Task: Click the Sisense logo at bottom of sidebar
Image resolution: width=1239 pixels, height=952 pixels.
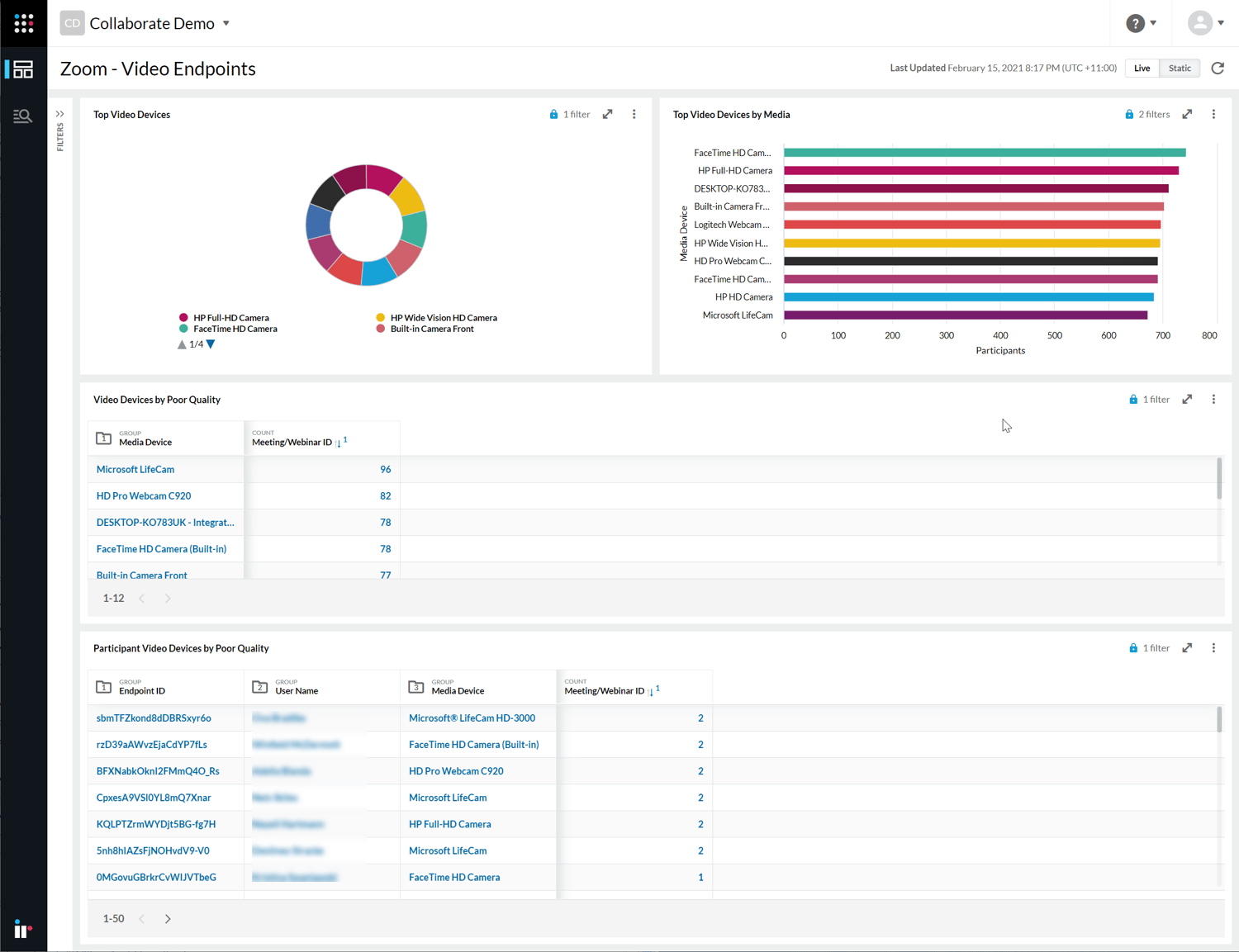Action: tap(23, 929)
